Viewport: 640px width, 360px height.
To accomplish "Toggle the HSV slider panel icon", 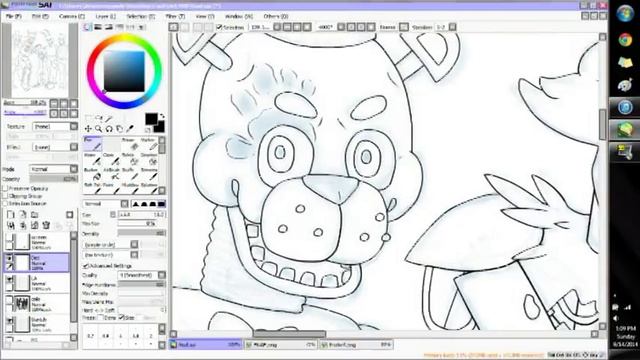I will point(109,27).
